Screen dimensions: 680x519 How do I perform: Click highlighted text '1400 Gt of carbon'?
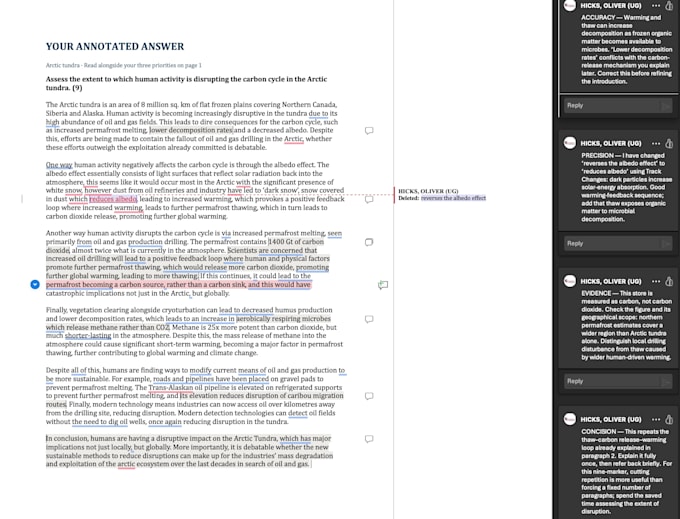pyautogui.click(x=296, y=242)
